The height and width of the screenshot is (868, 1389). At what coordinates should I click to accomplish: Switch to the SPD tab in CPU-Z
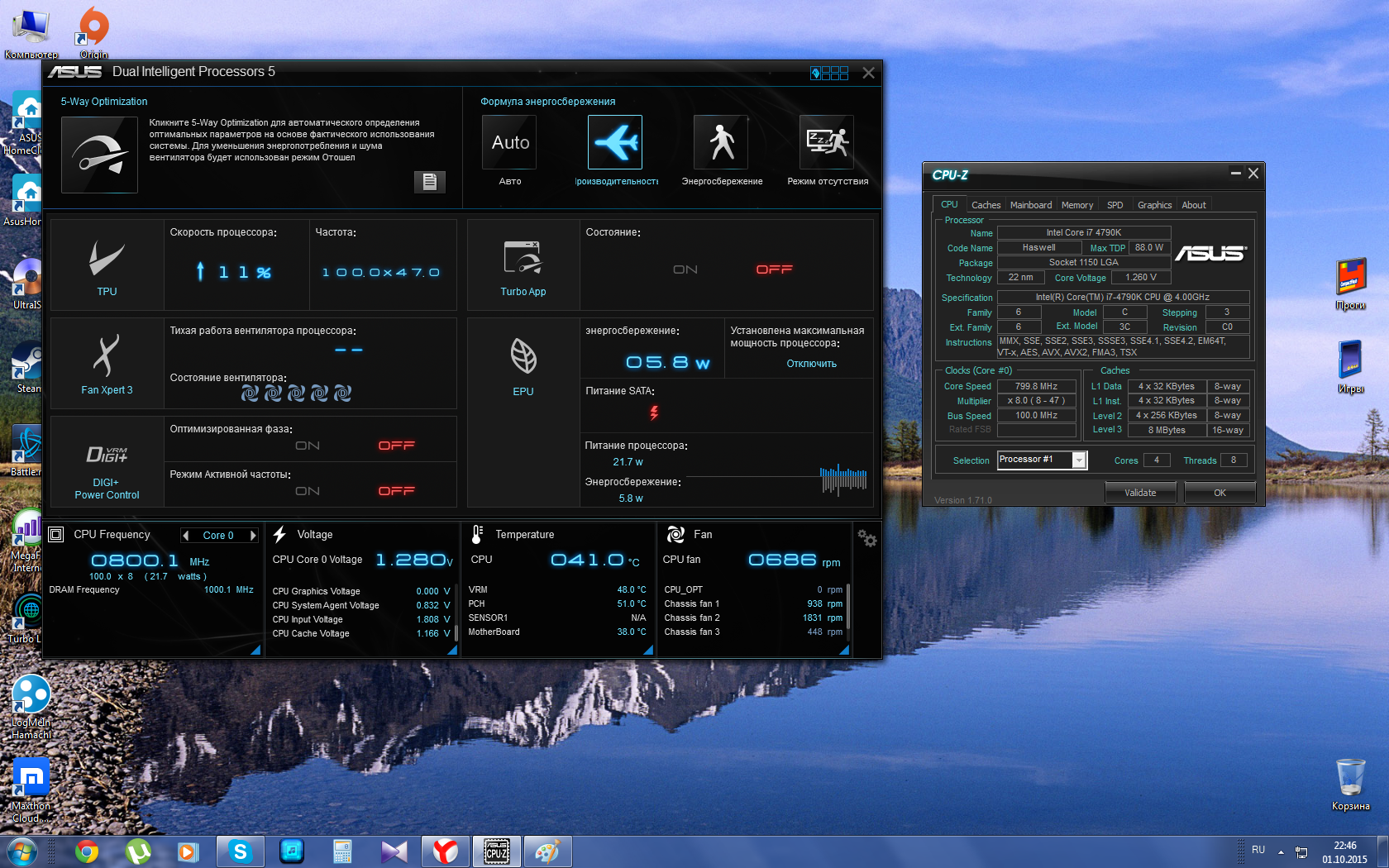click(1115, 205)
